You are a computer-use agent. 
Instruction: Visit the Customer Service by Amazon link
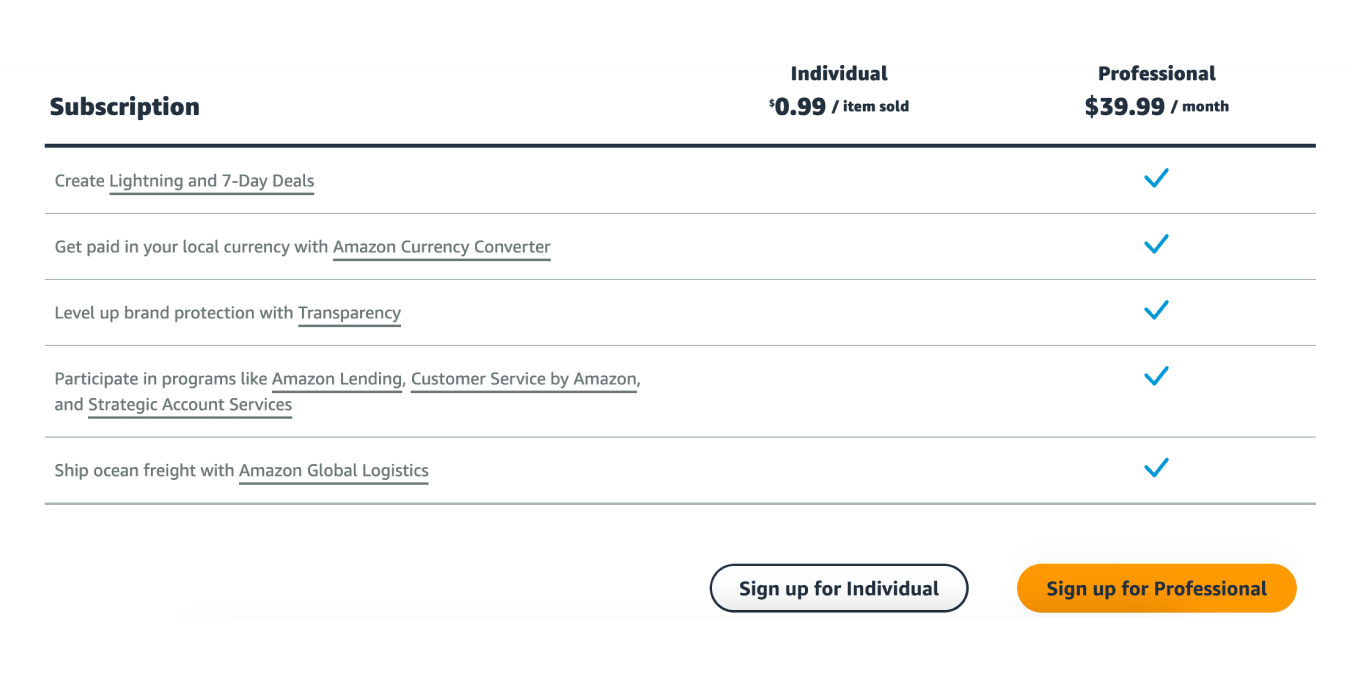[523, 379]
